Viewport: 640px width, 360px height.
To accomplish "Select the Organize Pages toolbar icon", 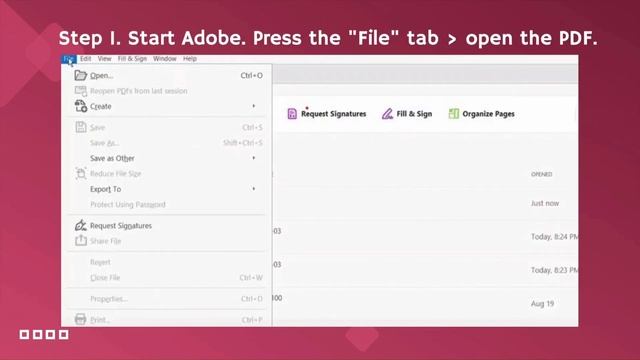I will click(453, 114).
